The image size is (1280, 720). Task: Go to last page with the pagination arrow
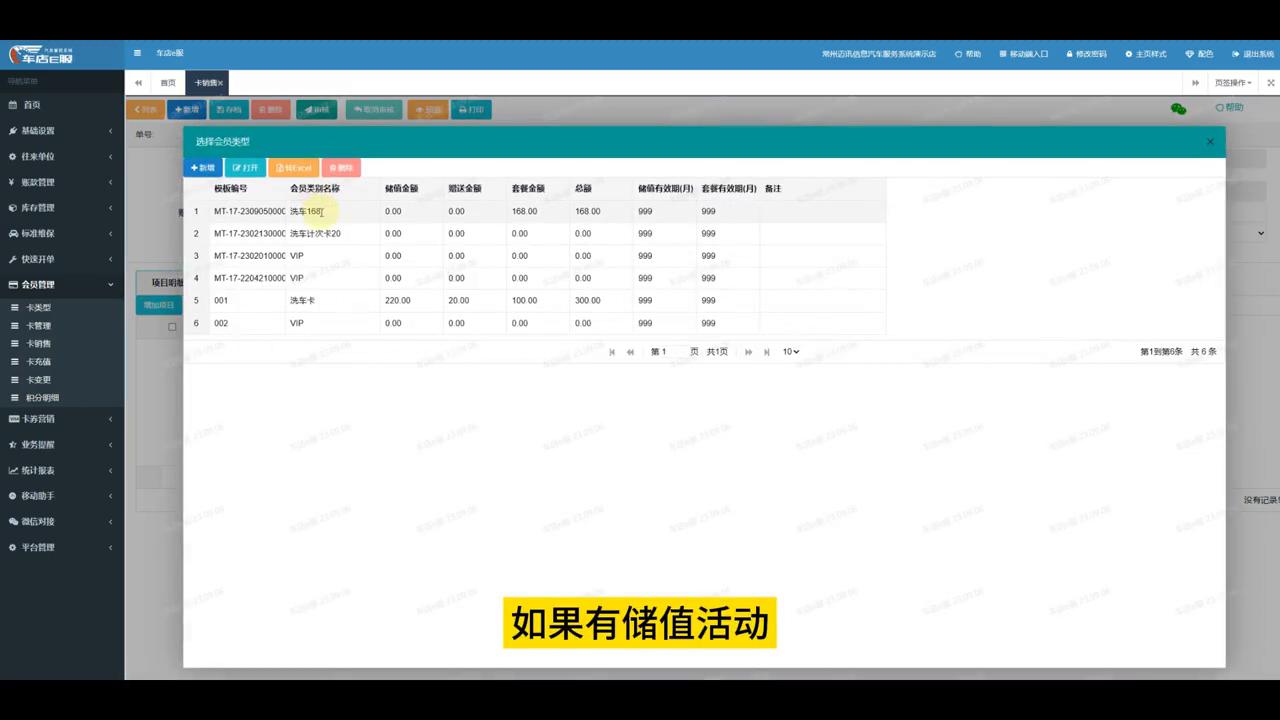pyautogui.click(x=766, y=351)
